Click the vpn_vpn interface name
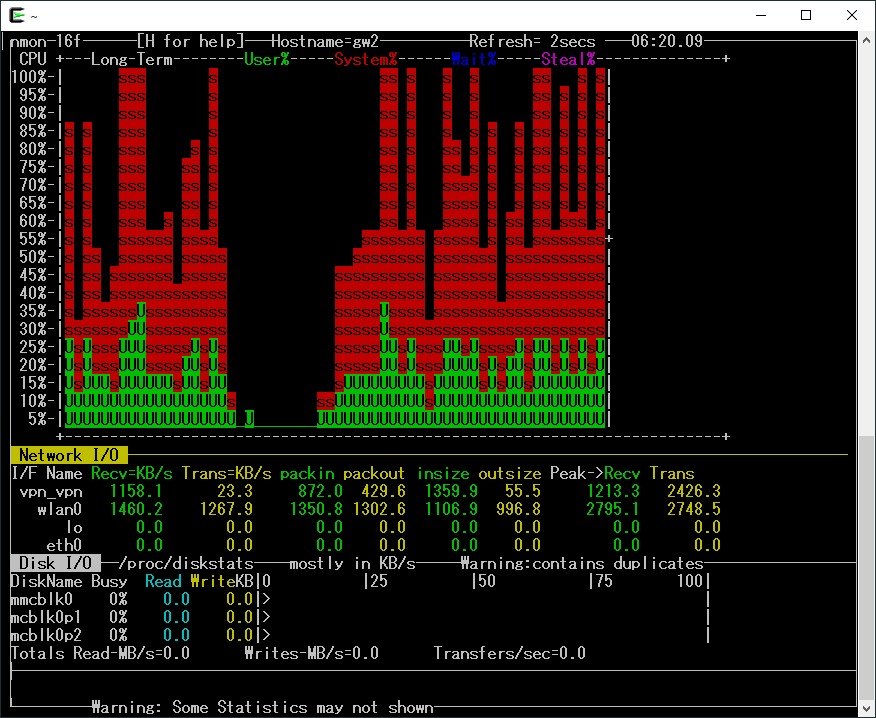This screenshot has height=718, width=876. click(51, 492)
